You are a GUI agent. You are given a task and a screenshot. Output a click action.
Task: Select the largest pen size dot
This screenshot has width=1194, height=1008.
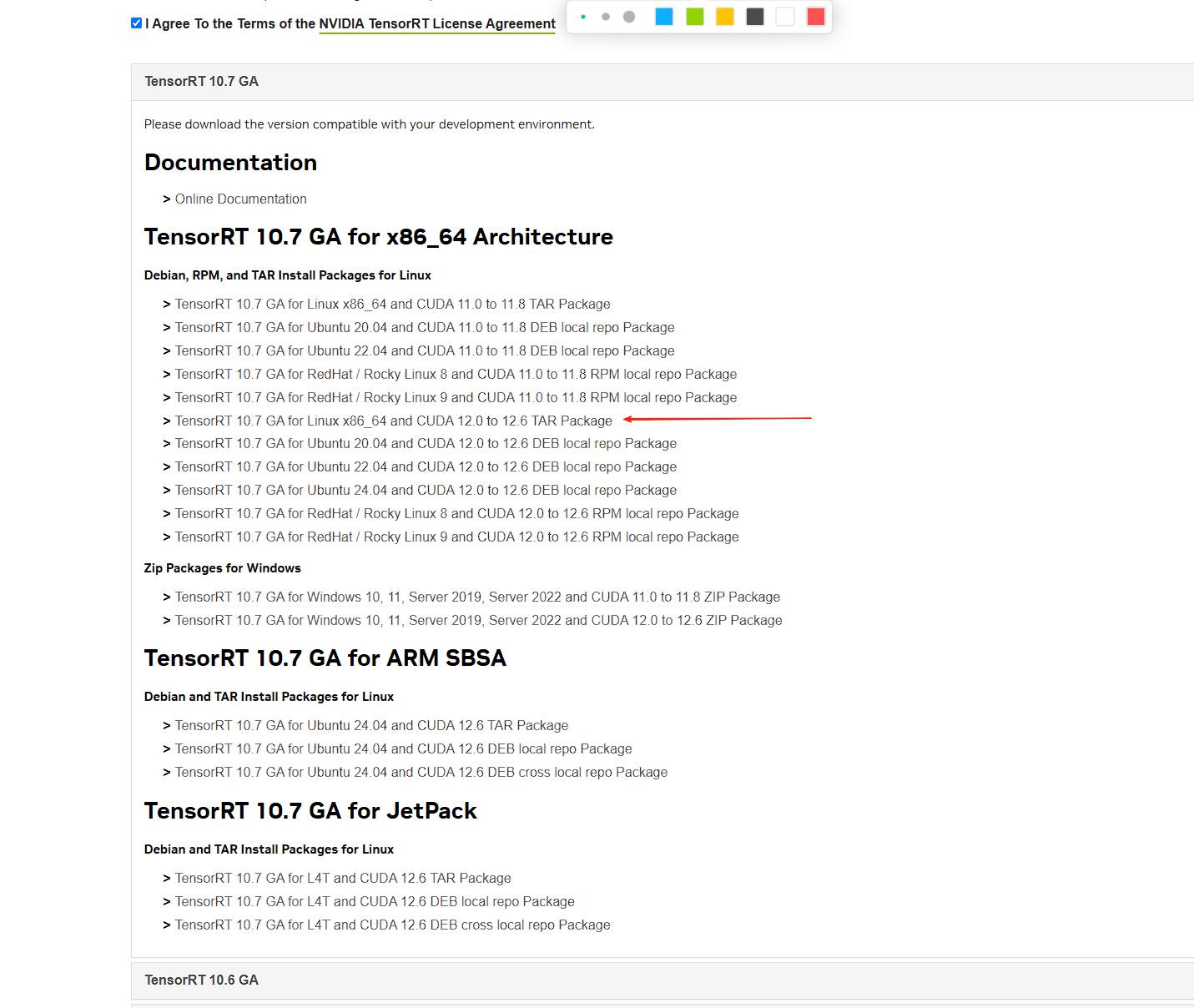[x=629, y=17]
